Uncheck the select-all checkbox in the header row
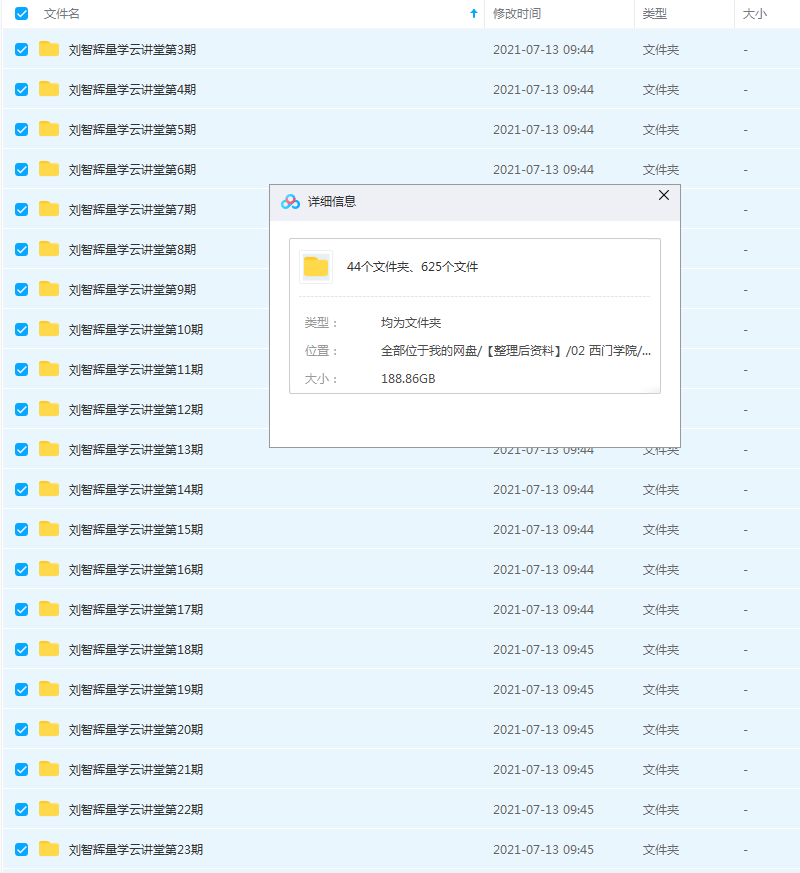800x873 pixels. [21, 14]
